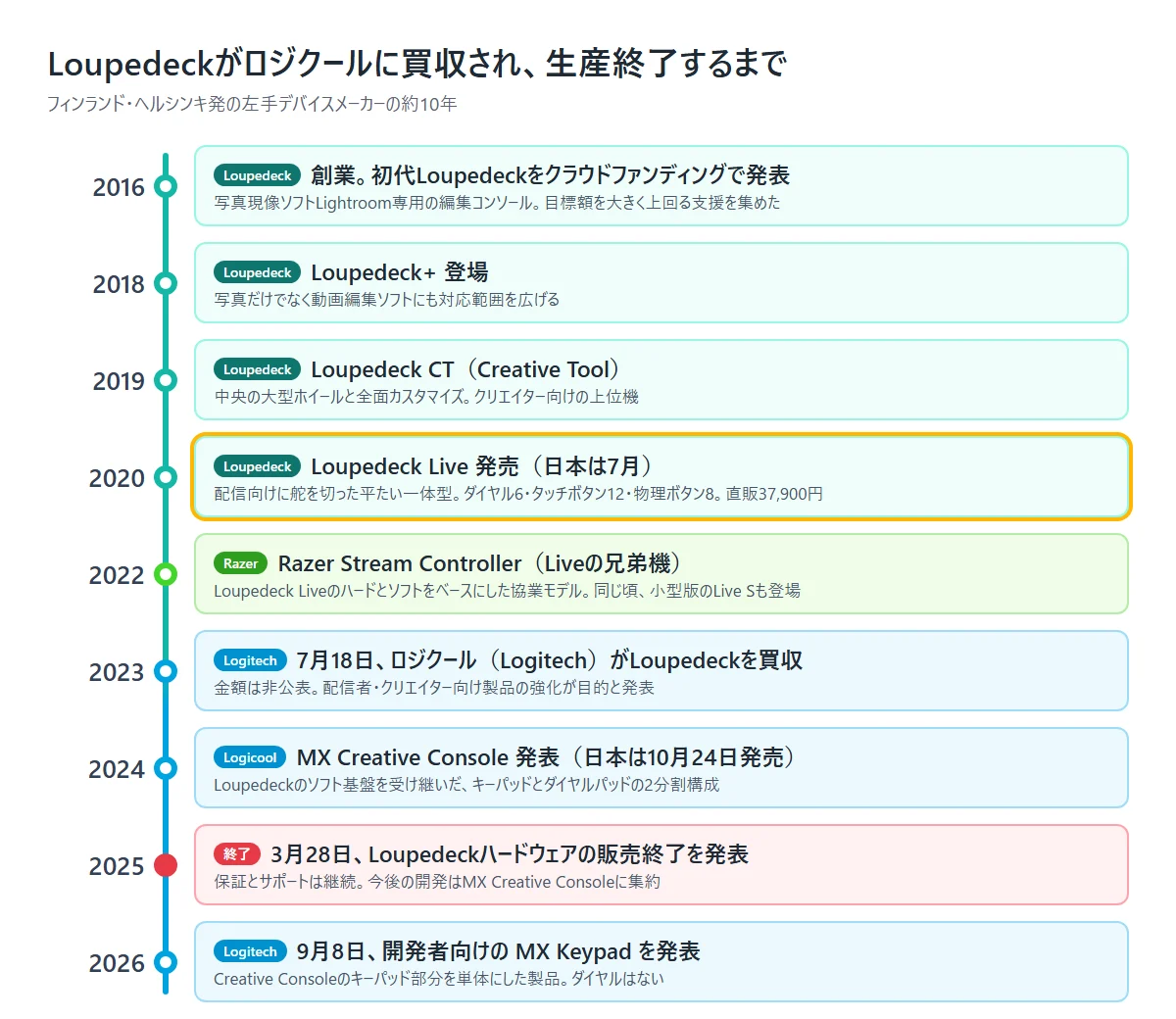Click the red 終了 badge
The image size is (1176, 1019).
pos(237,854)
